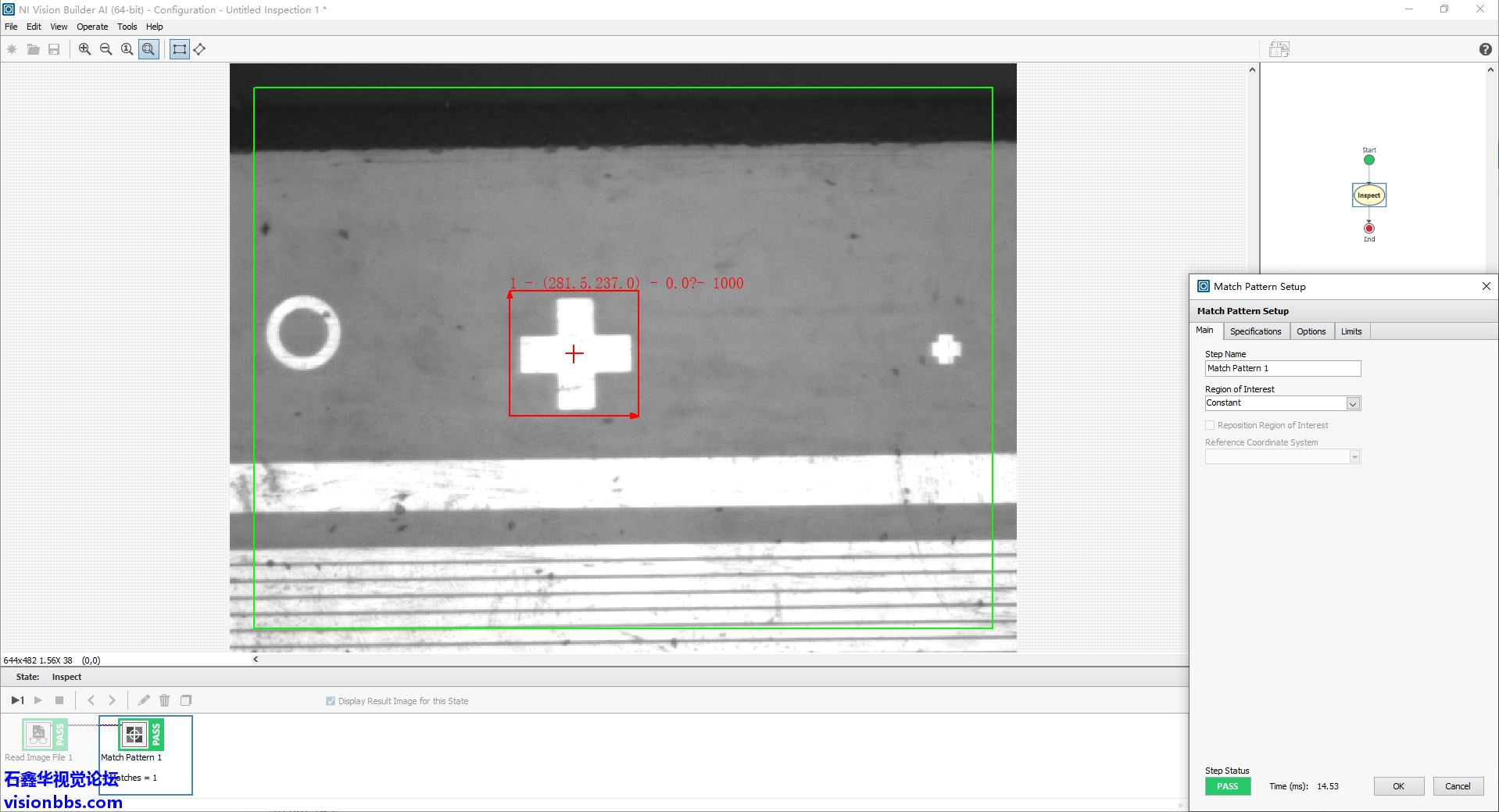Switch to the Limits tab

click(x=1352, y=331)
